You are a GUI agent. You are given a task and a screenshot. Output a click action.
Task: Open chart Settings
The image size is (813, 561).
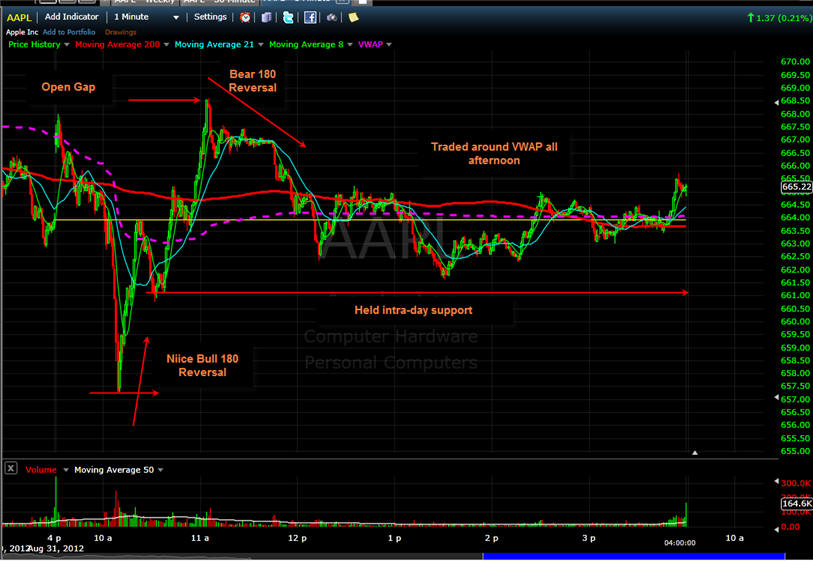click(210, 17)
